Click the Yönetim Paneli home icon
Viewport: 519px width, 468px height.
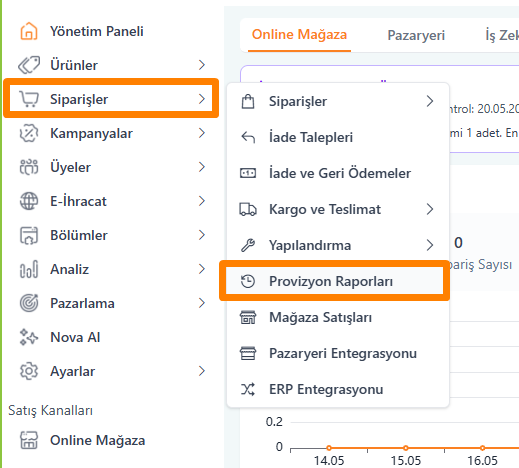click(29, 31)
